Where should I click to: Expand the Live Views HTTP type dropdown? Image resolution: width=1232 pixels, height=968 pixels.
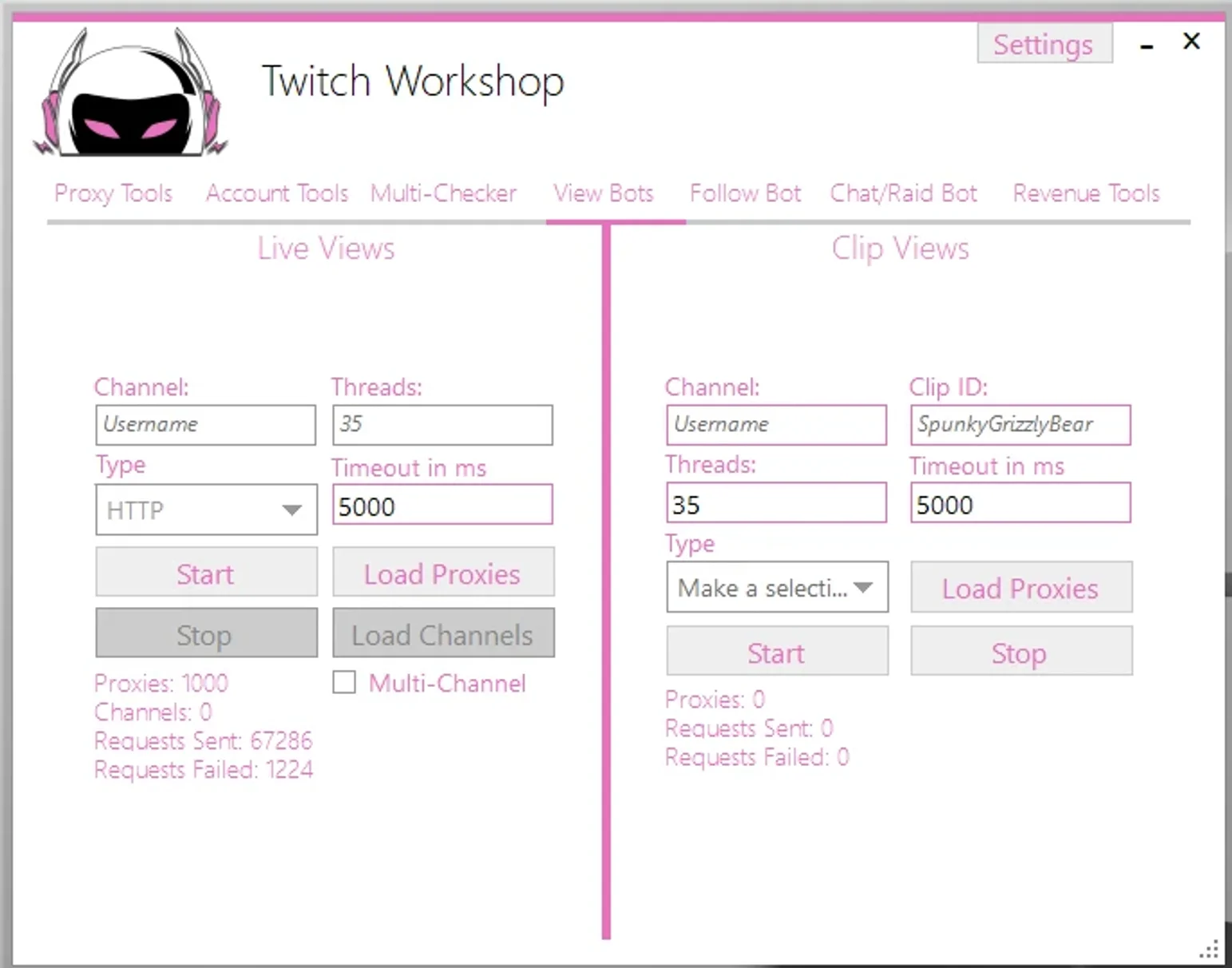206,510
